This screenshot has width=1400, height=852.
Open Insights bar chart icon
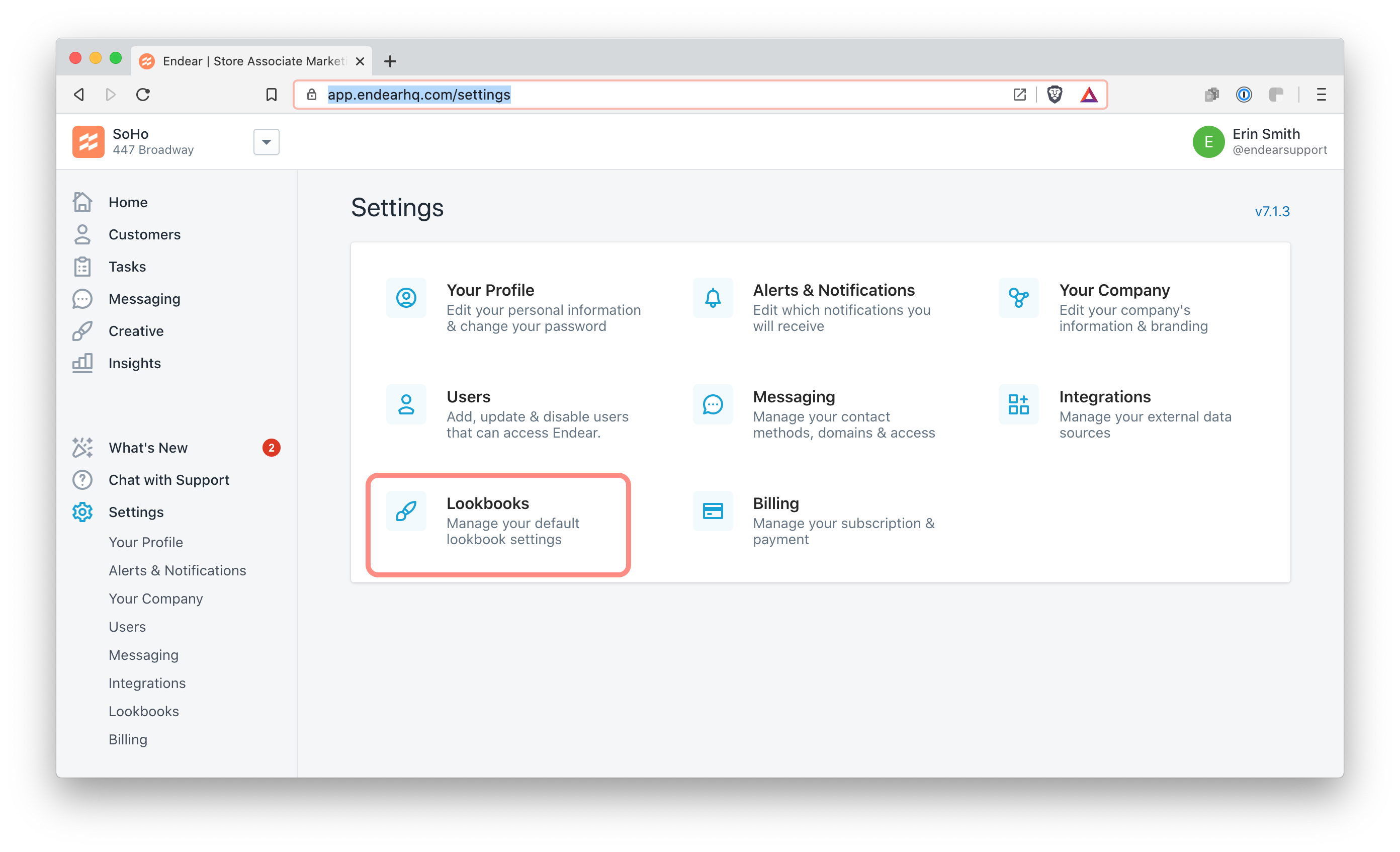pyautogui.click(x=82, y=363)
